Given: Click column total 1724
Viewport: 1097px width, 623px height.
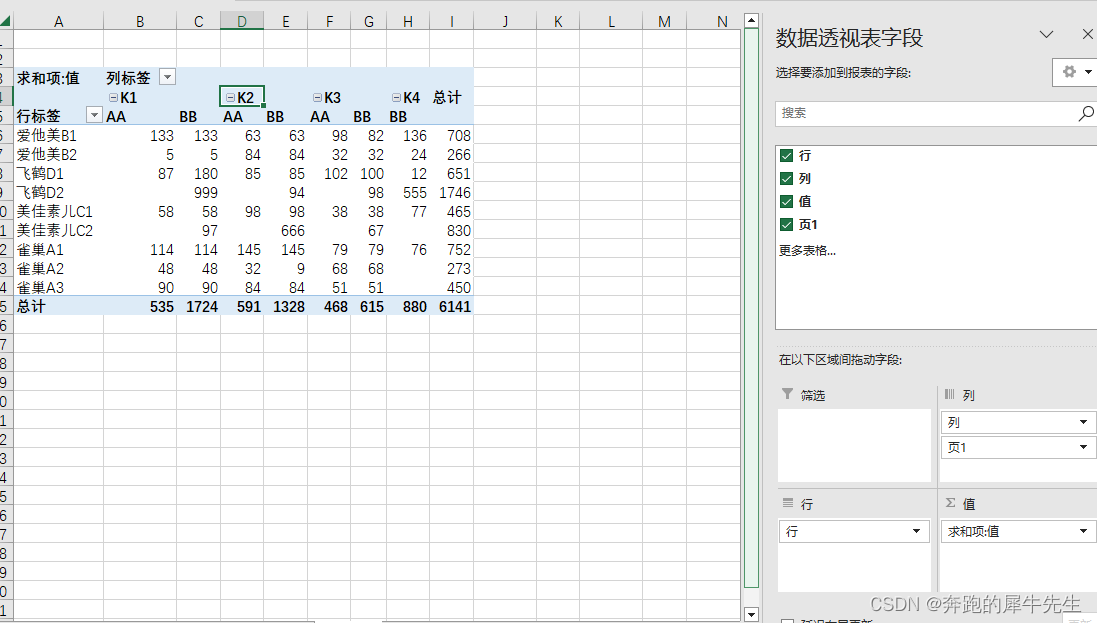Looking at the screenshot, I should (199, 306).
